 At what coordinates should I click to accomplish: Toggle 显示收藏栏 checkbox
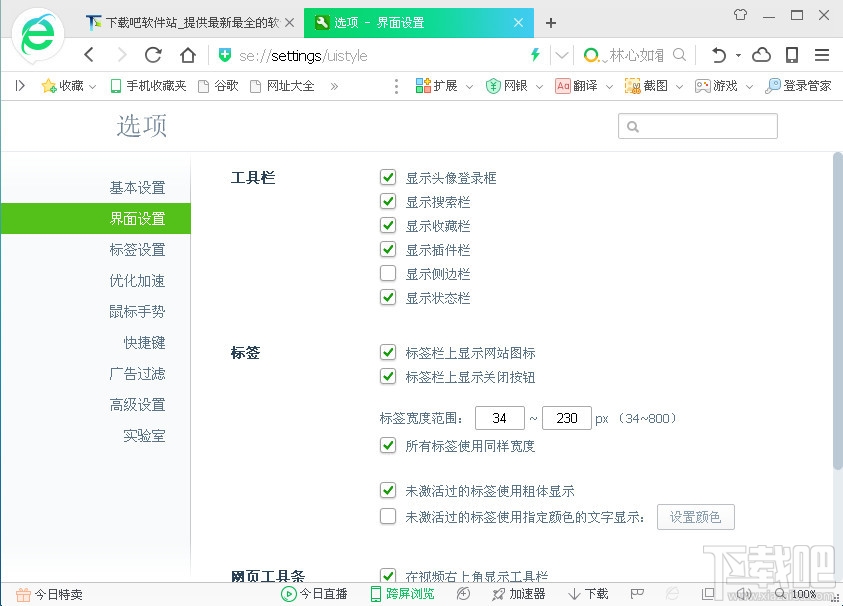pos(388,225)
